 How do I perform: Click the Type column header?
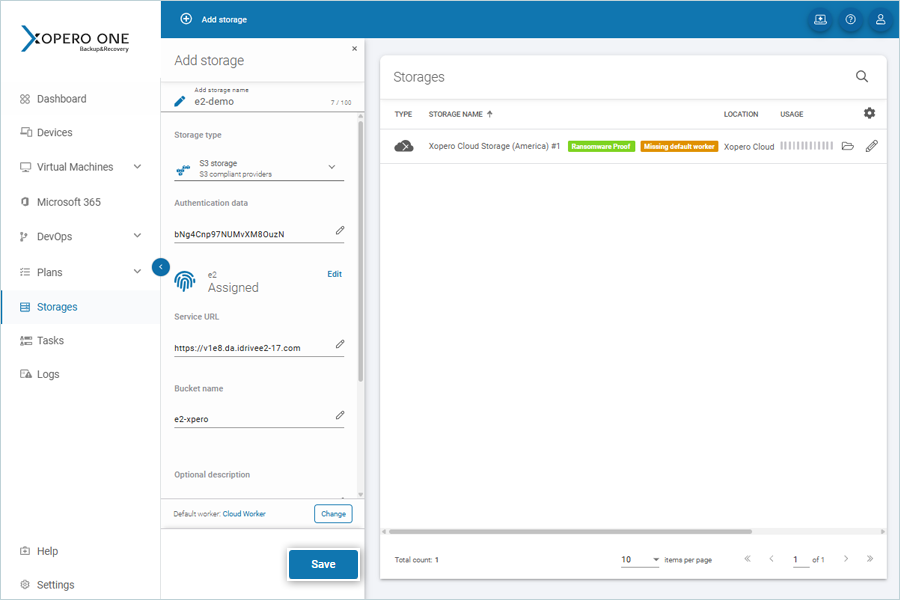(x=403, y=114)
